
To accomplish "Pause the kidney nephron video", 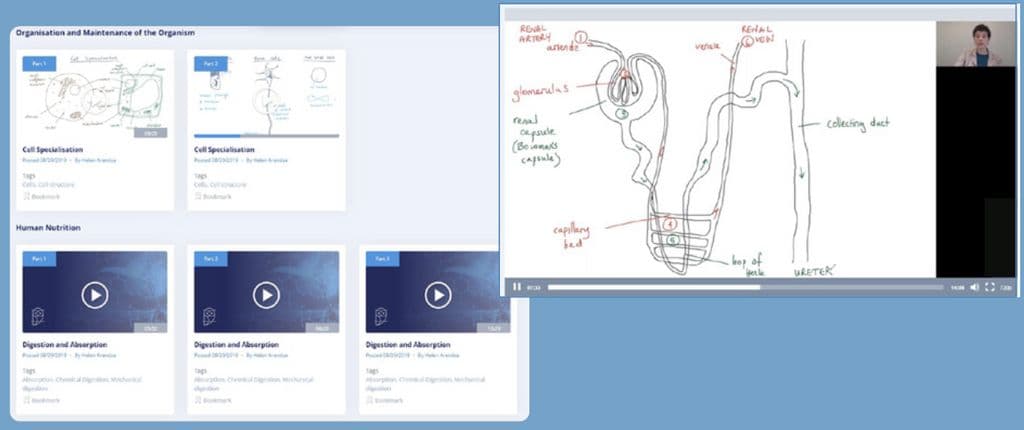I will pos(517,287).
